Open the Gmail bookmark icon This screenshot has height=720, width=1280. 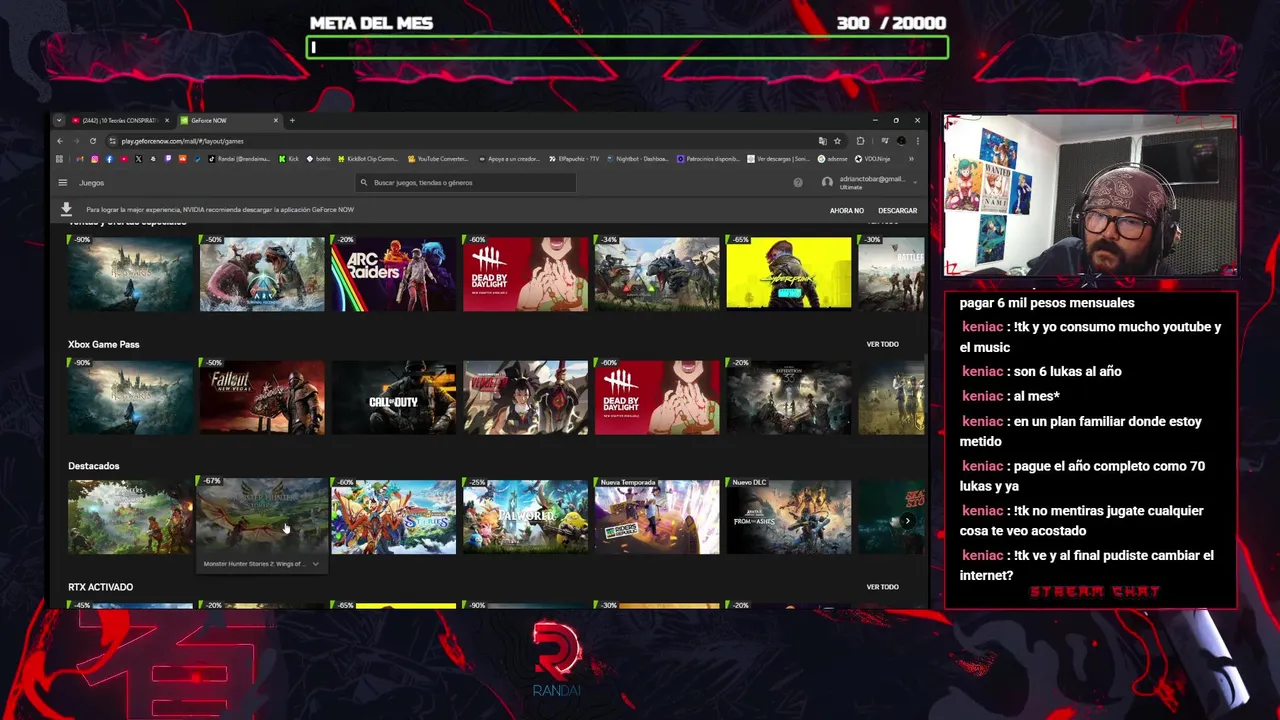click(x=80, y=159)
